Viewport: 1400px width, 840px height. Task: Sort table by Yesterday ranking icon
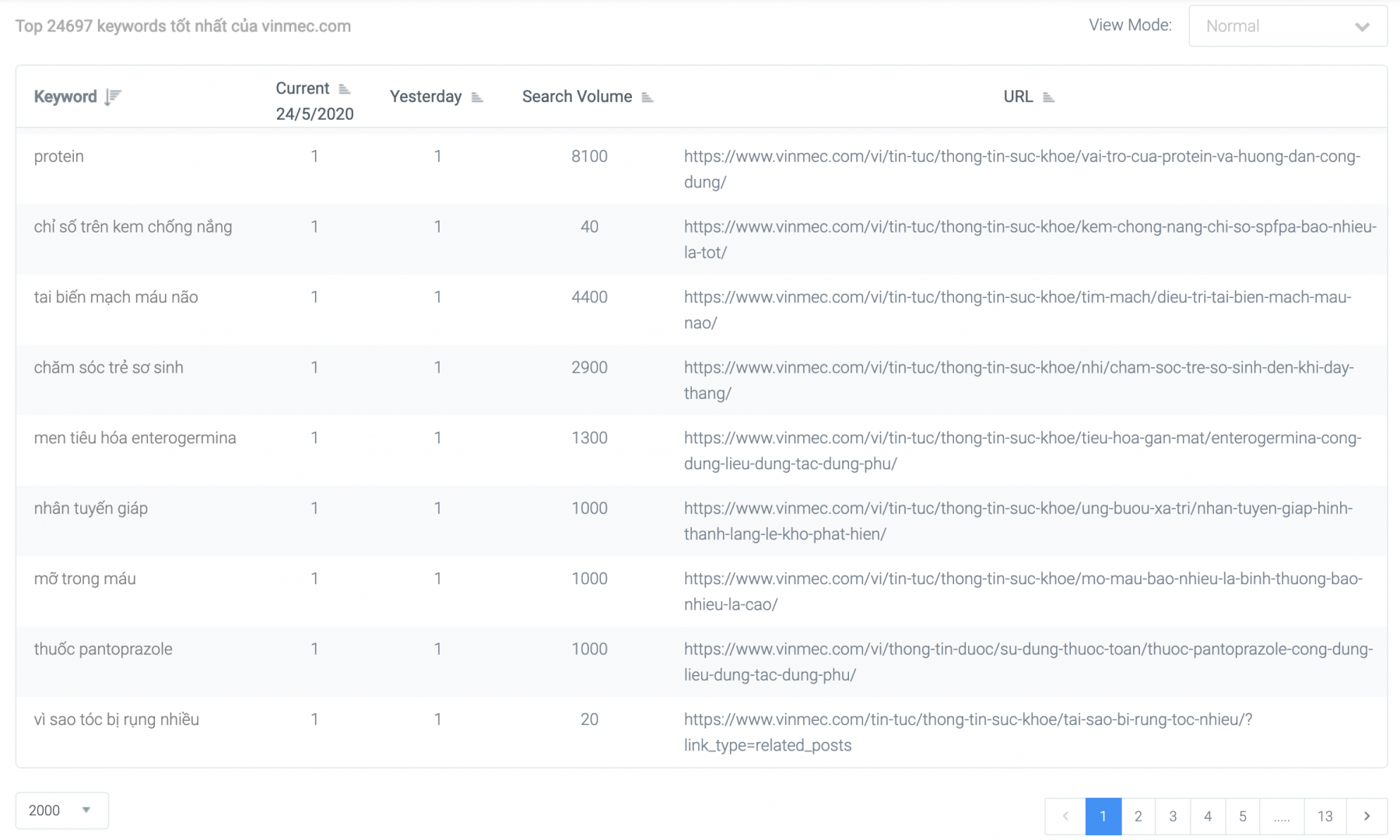pyautogui.click(x=477, y=97)
